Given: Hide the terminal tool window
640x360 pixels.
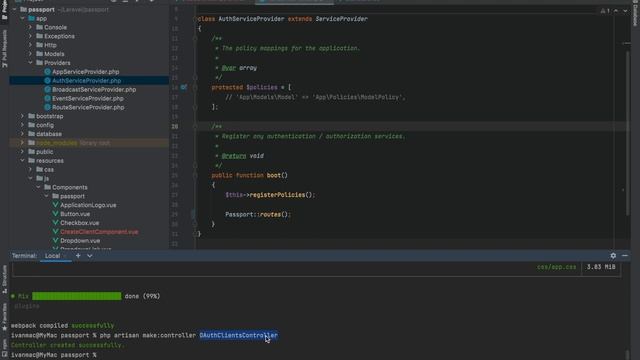Looking at the screenshot, I should click(x=625, y=256).
